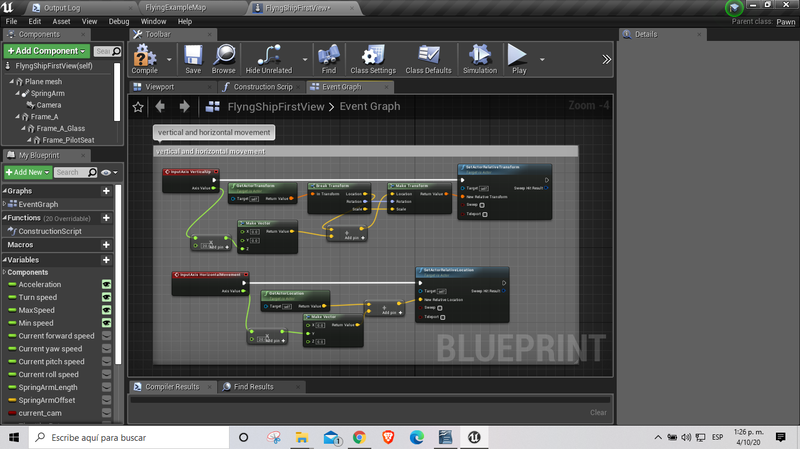Click search magnifier in My Blueprint panel
Viewport: 800px width, 449px height.
click(92, 172)
